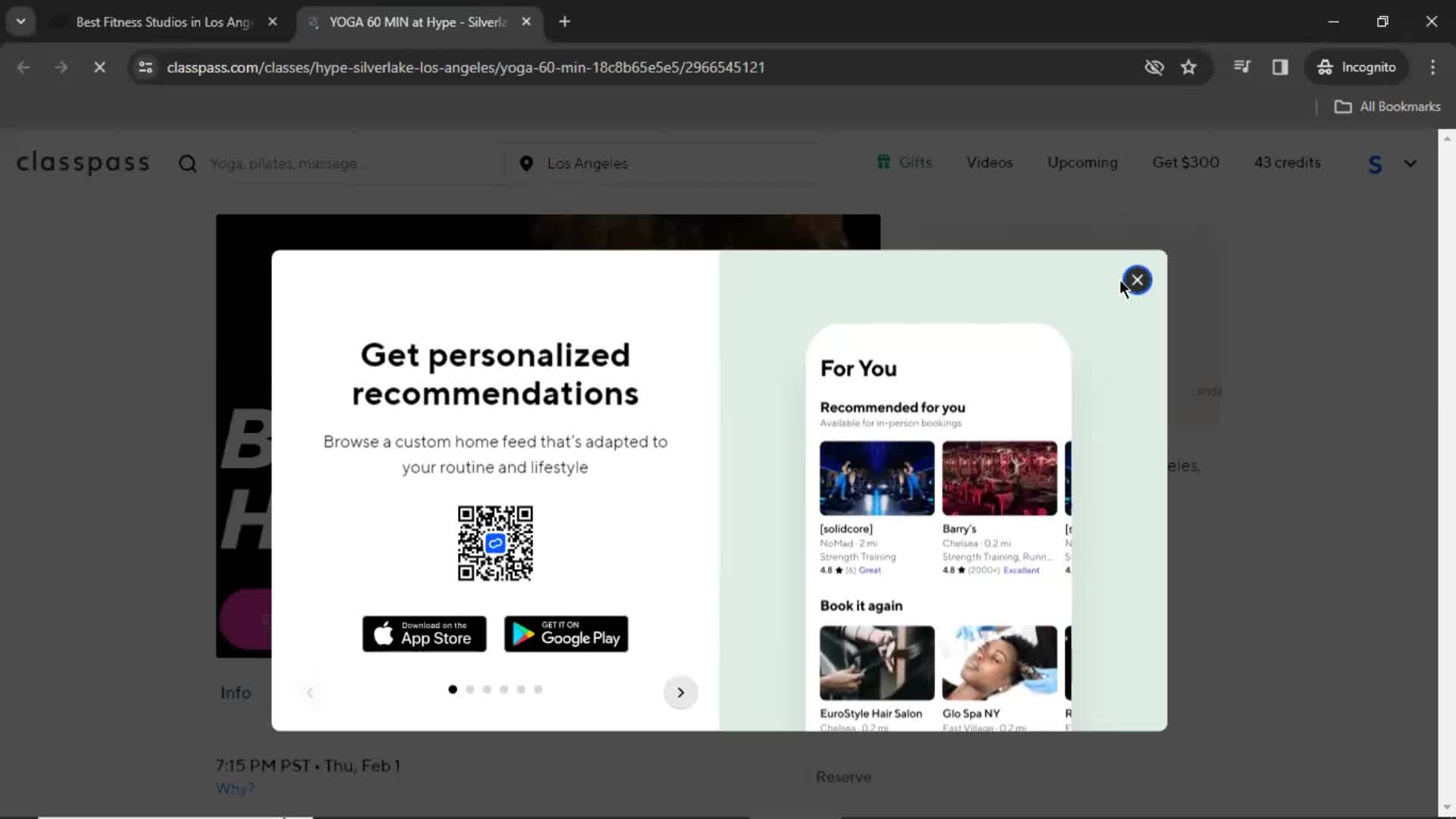Open the Glo Spa NY thumbnail
1456x819 pixels.
coord(999,663)
